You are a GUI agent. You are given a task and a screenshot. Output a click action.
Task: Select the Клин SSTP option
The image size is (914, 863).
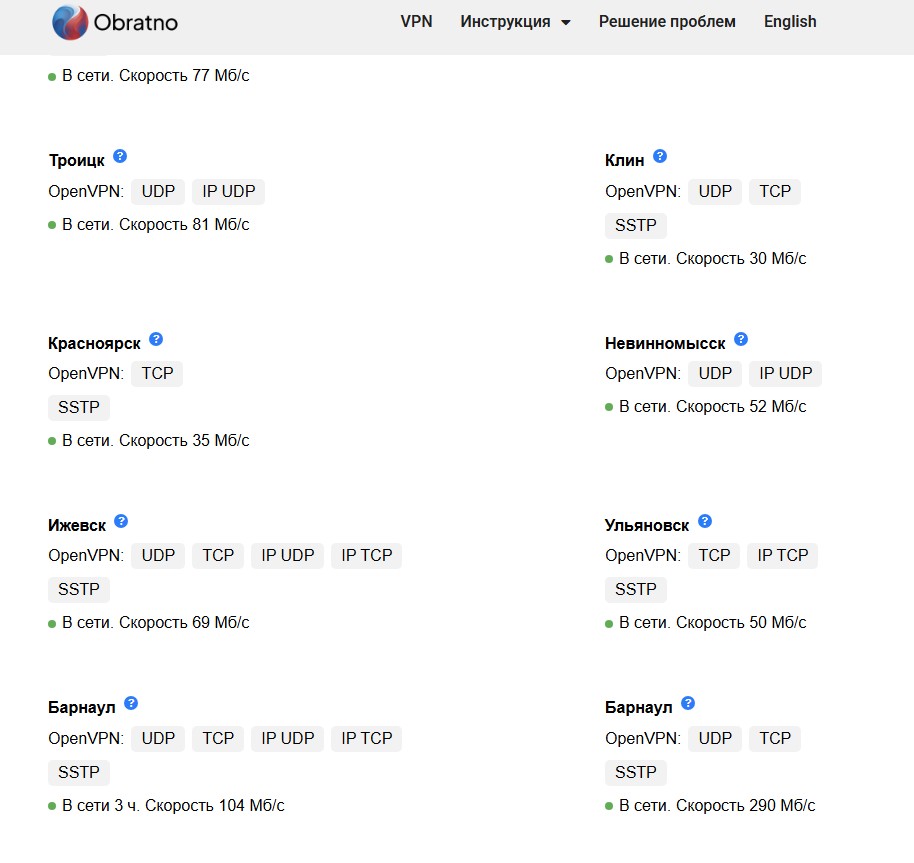pos(635,226)
